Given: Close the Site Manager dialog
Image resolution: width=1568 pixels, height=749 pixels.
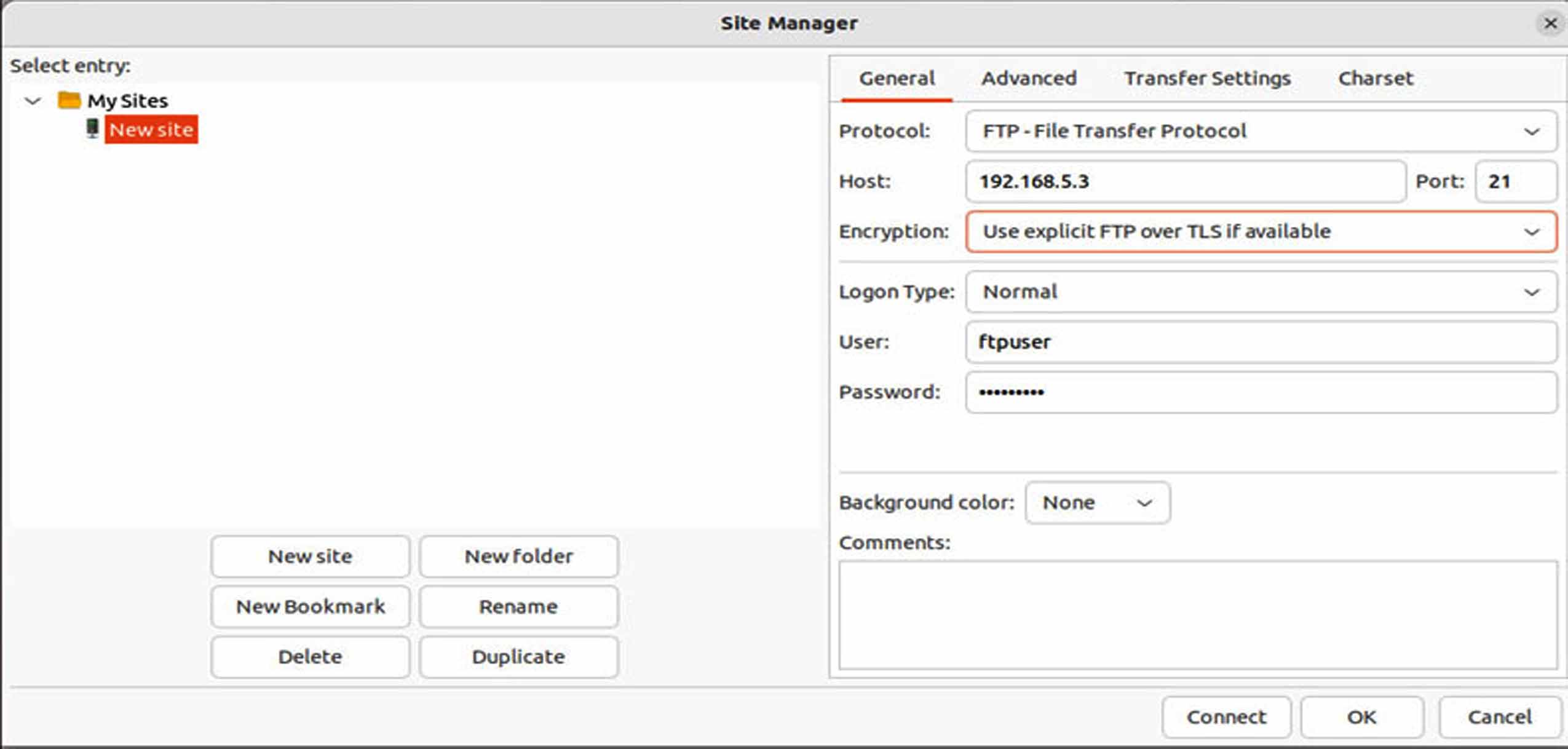Looking at the screenshot, I should click(1550, 23).
